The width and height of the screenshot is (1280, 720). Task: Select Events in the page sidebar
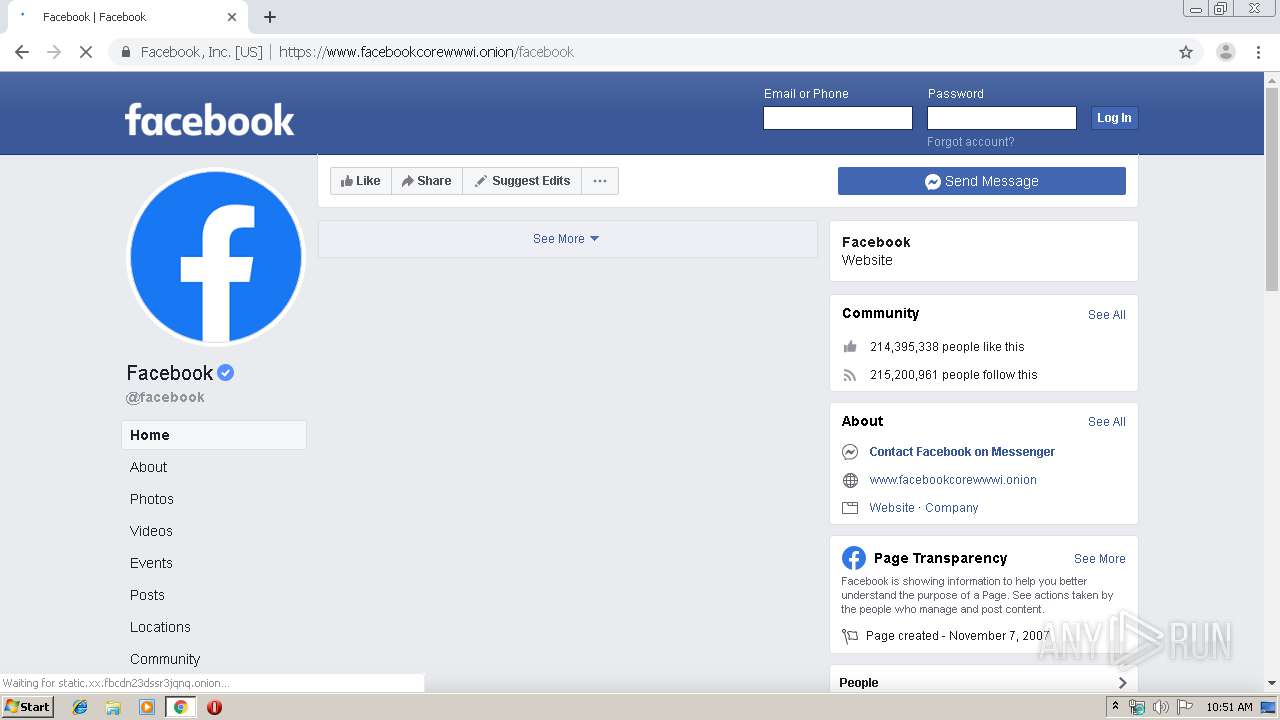[x=151, y=563]
